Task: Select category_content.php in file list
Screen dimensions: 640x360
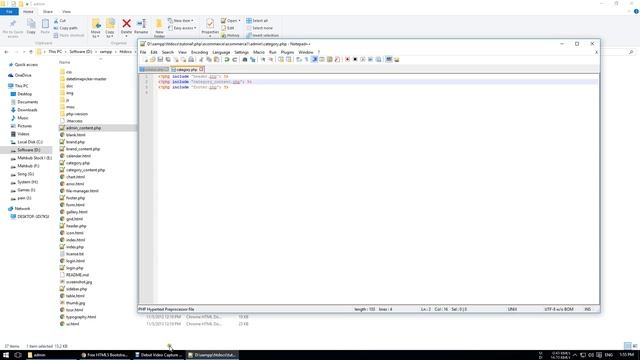Action: pyautogui.click(x=85, y=170)
